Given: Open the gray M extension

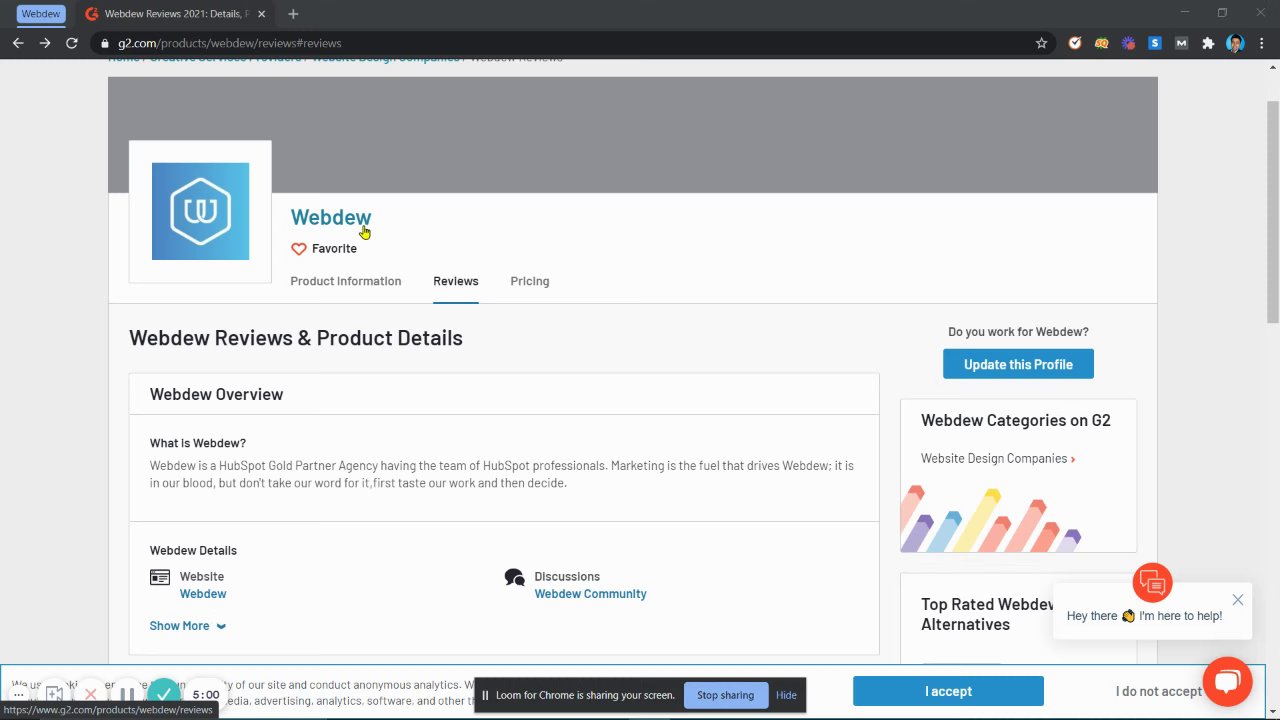Looking at the screenshot, I should pyautogui.click(x=1181, y=43).
